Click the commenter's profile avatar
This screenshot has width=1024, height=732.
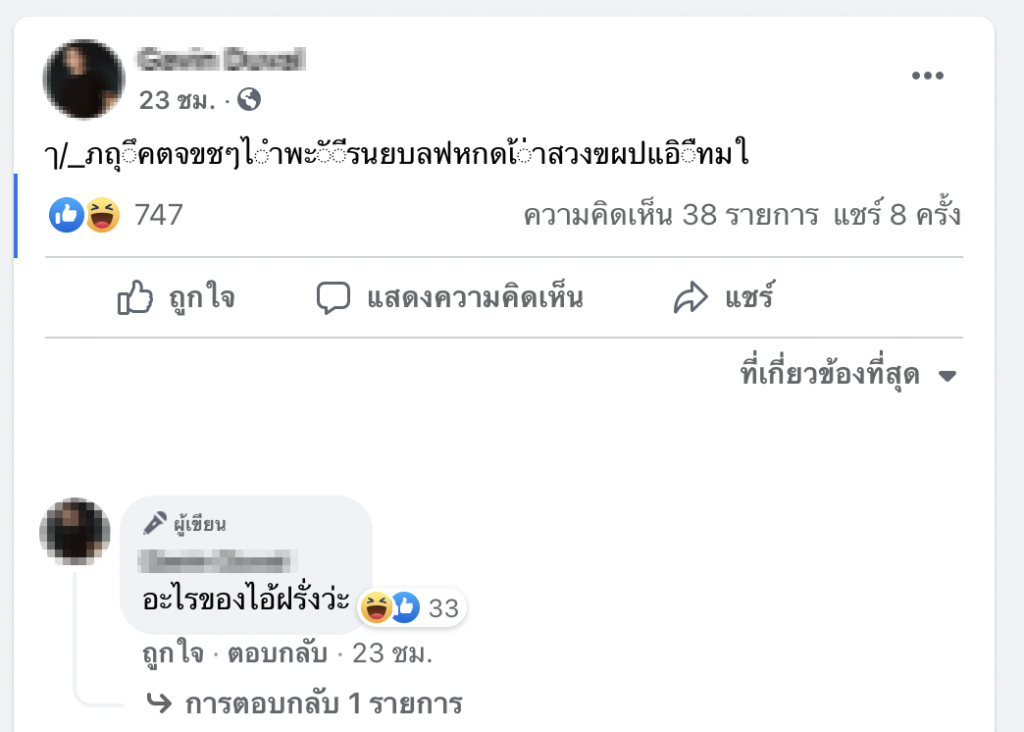[x=75, y=532]
